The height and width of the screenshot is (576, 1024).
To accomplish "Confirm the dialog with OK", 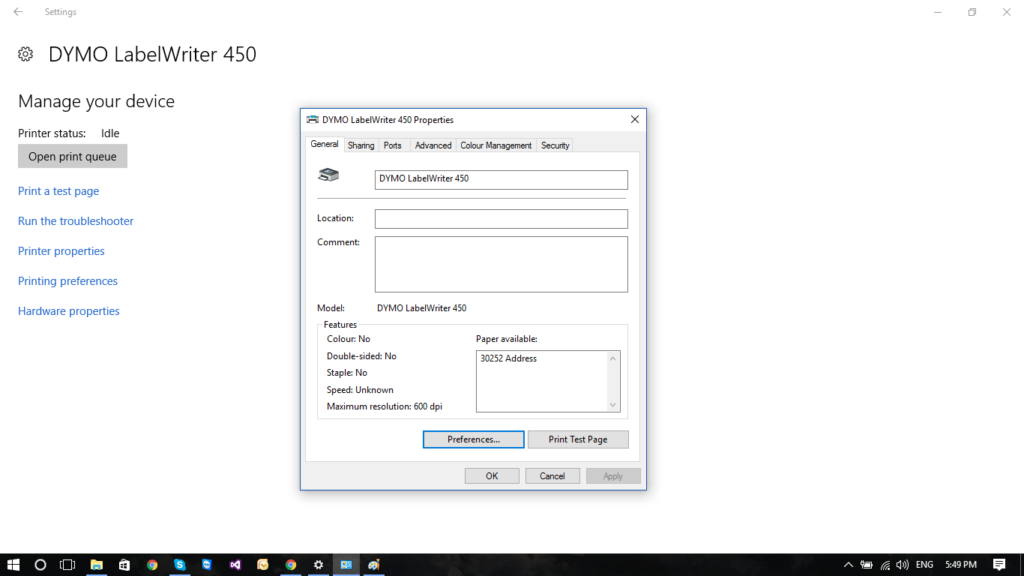I will click(492, 476).
